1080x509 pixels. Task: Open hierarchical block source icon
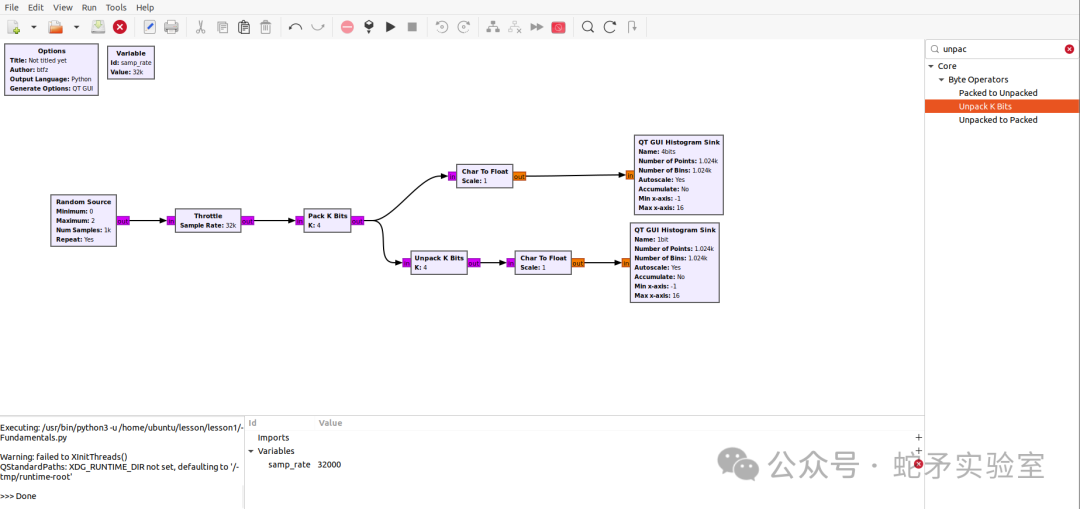(x=632, y=27)
